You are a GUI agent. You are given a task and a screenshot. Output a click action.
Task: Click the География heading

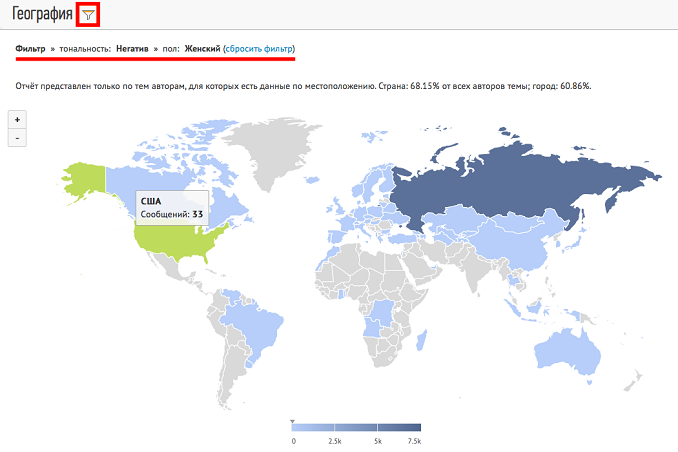[42, 13]
